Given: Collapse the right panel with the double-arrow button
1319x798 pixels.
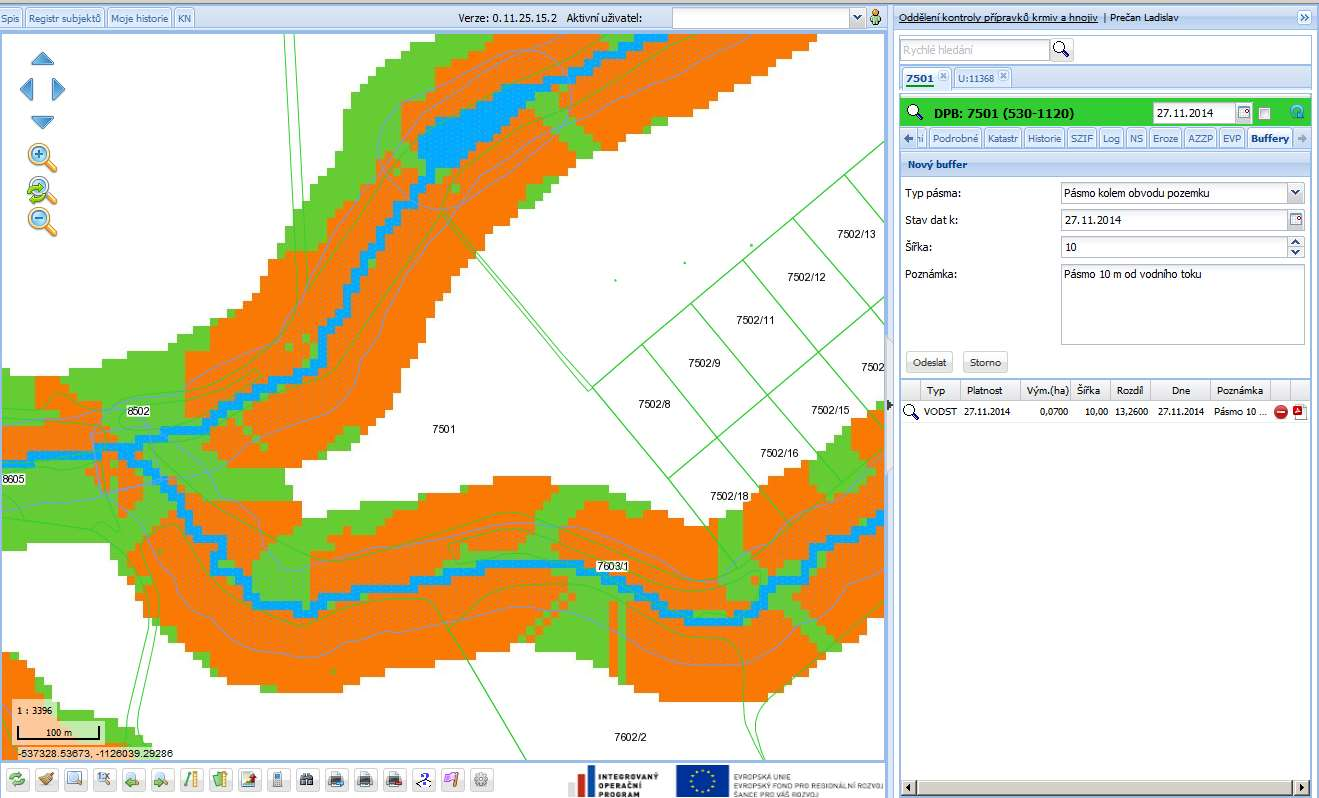Looking at the screenshot, I should 1304,18.
